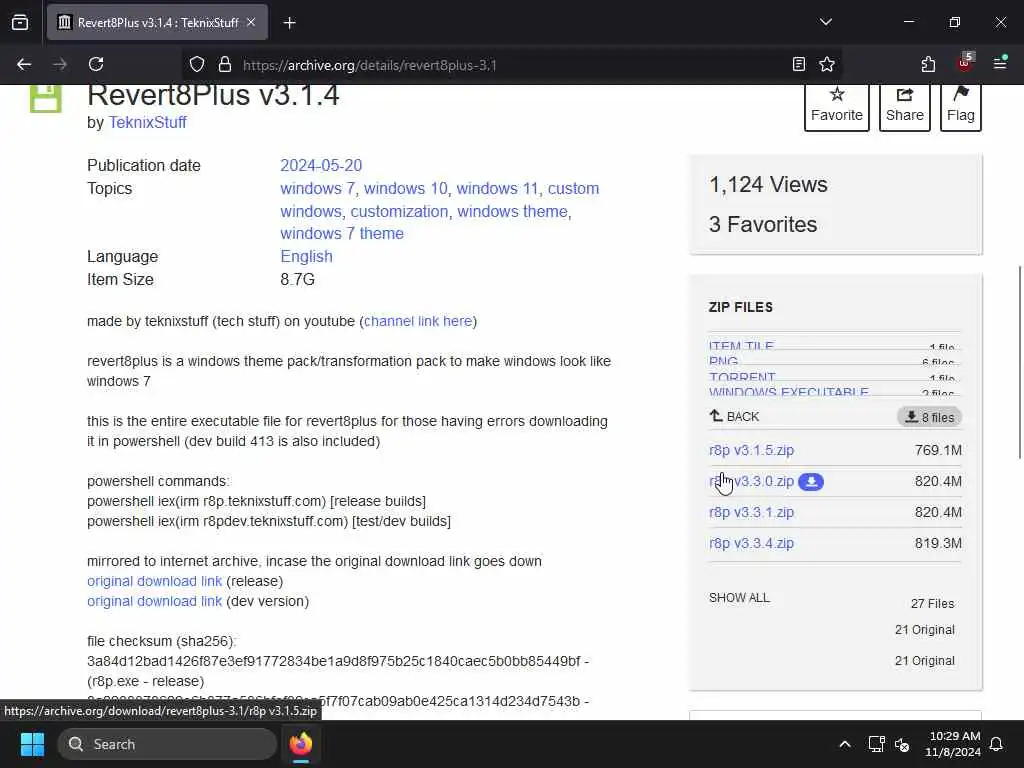
Task: Open network status tray icon
Action: 876,744
